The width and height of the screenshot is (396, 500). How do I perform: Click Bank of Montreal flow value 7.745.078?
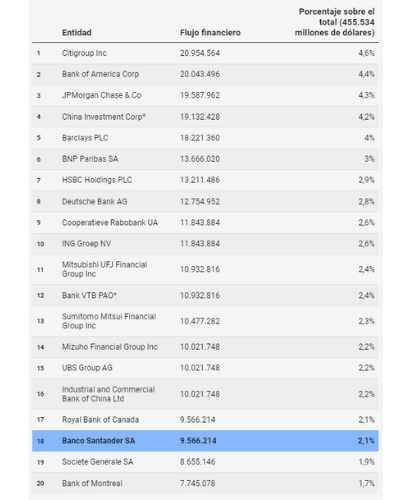198,483
